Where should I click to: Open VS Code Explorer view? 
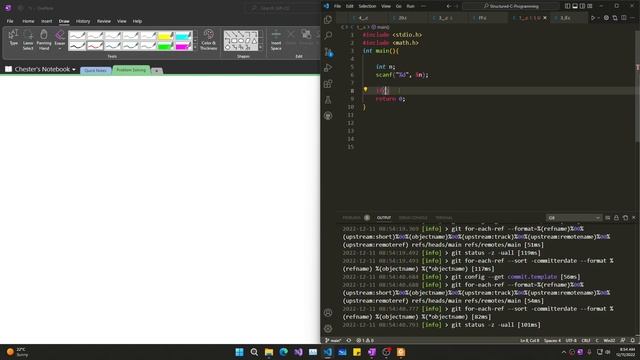pyautogui.click(x=328, y=20)
